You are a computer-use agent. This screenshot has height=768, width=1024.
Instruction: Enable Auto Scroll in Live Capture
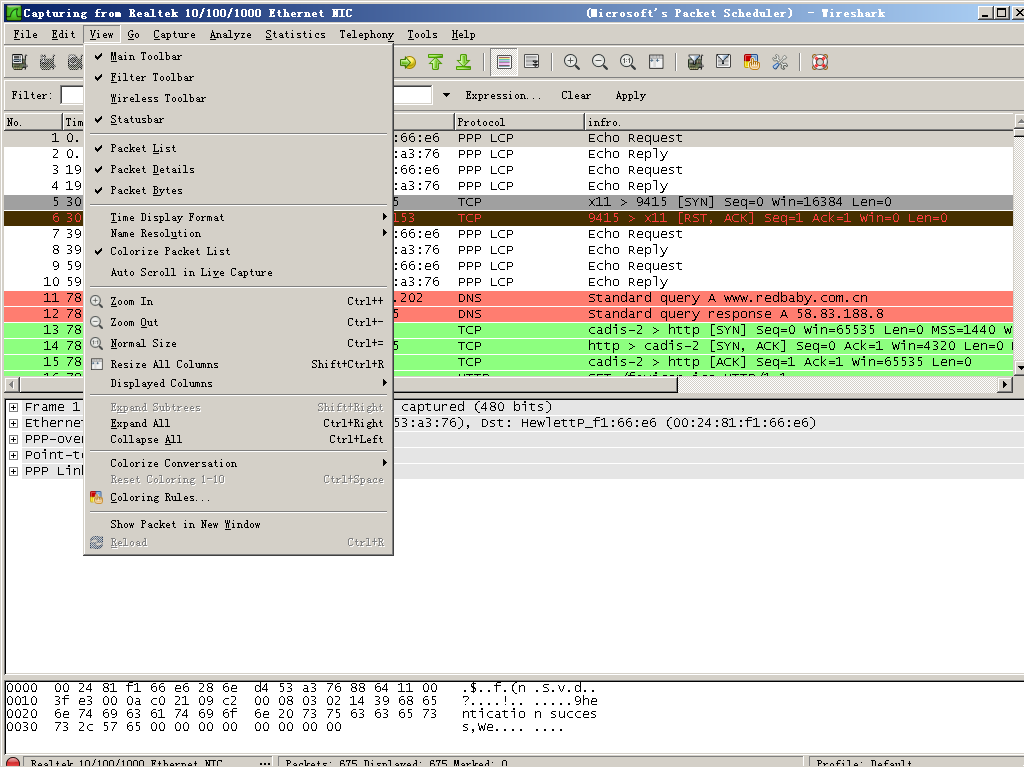click(x=238, y=272)
